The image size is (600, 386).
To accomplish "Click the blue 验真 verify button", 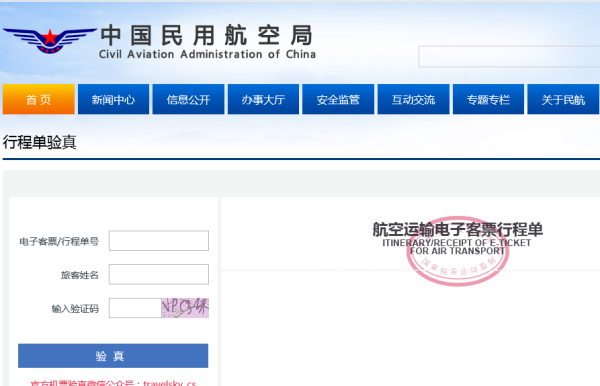I will pos(113,356).
